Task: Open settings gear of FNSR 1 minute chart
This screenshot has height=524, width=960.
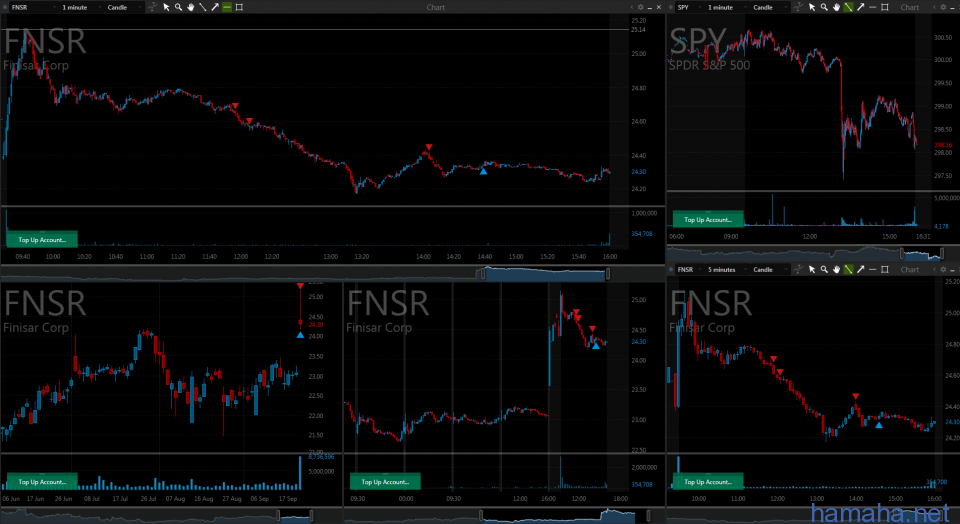Action: coord(640,7)
